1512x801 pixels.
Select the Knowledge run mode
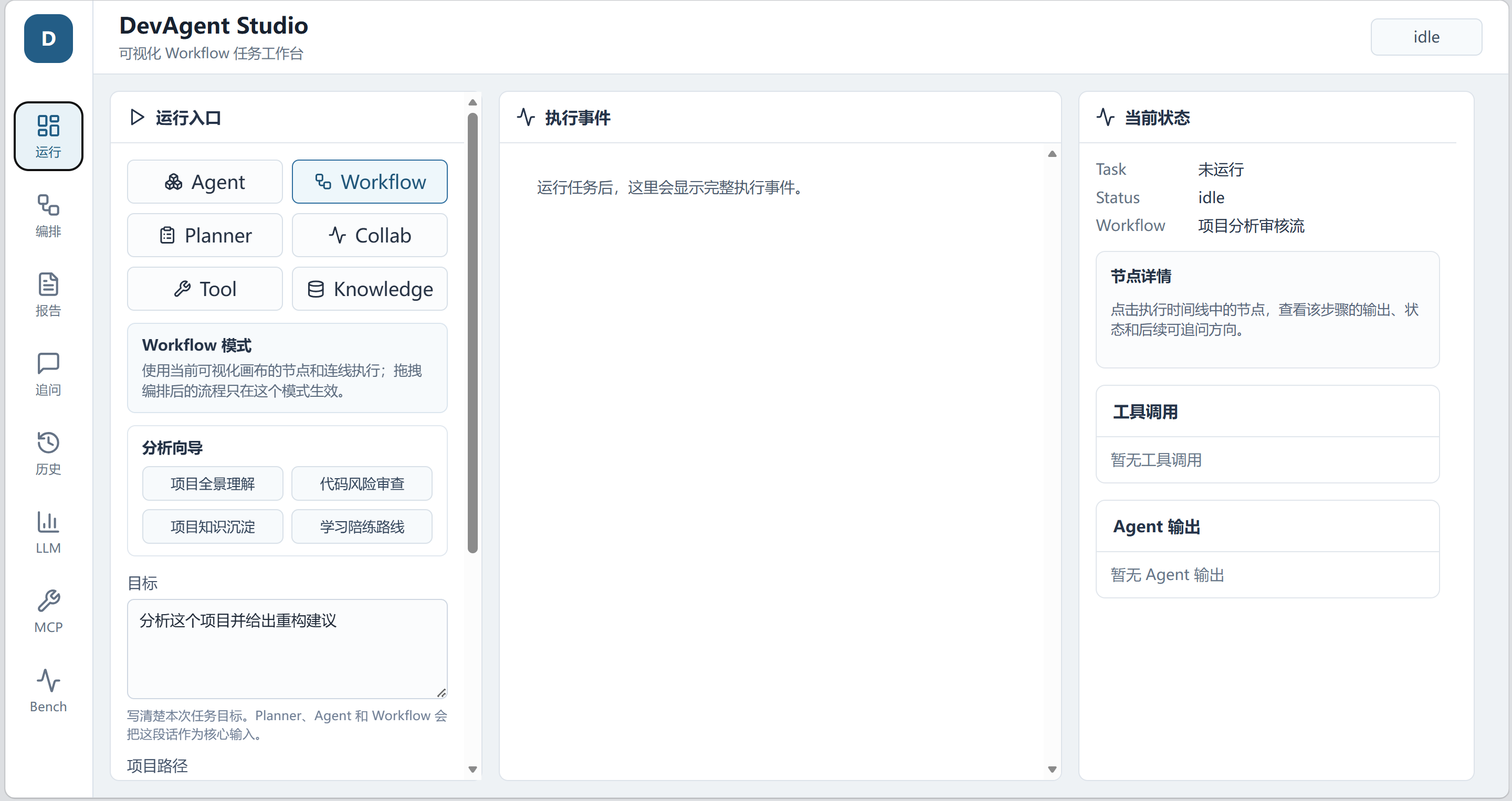(x=370, y=289)
